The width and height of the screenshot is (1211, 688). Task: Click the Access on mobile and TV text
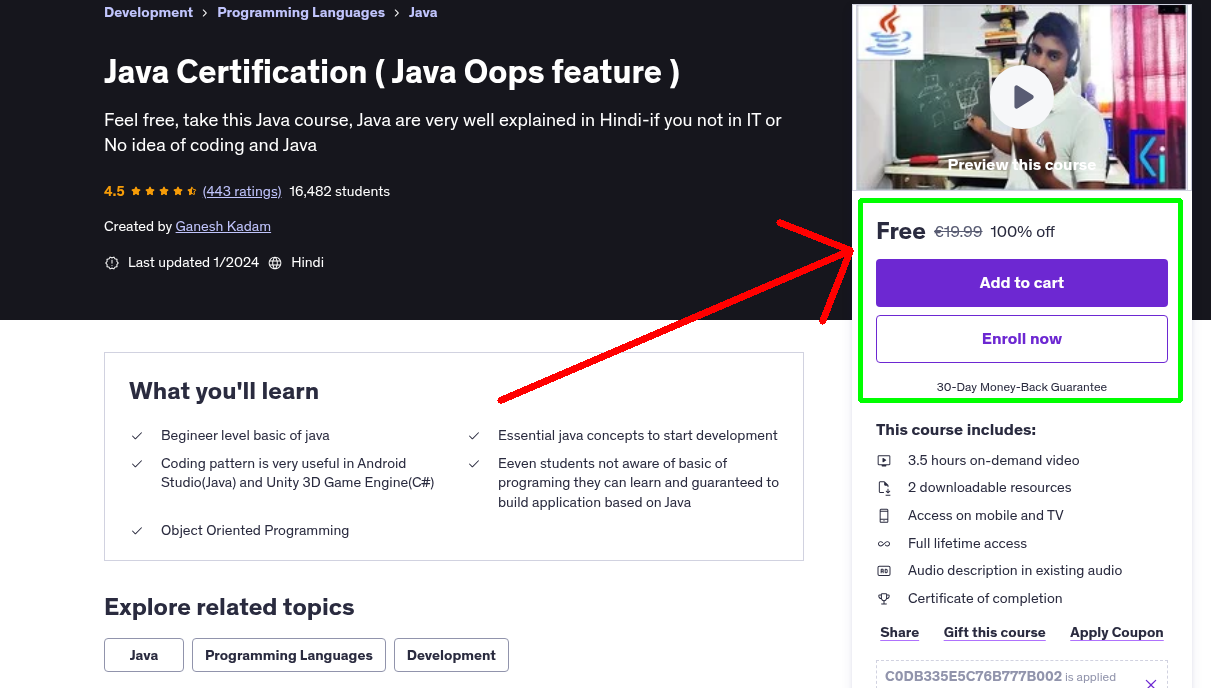pyautogui.click(x=986, y=515)
